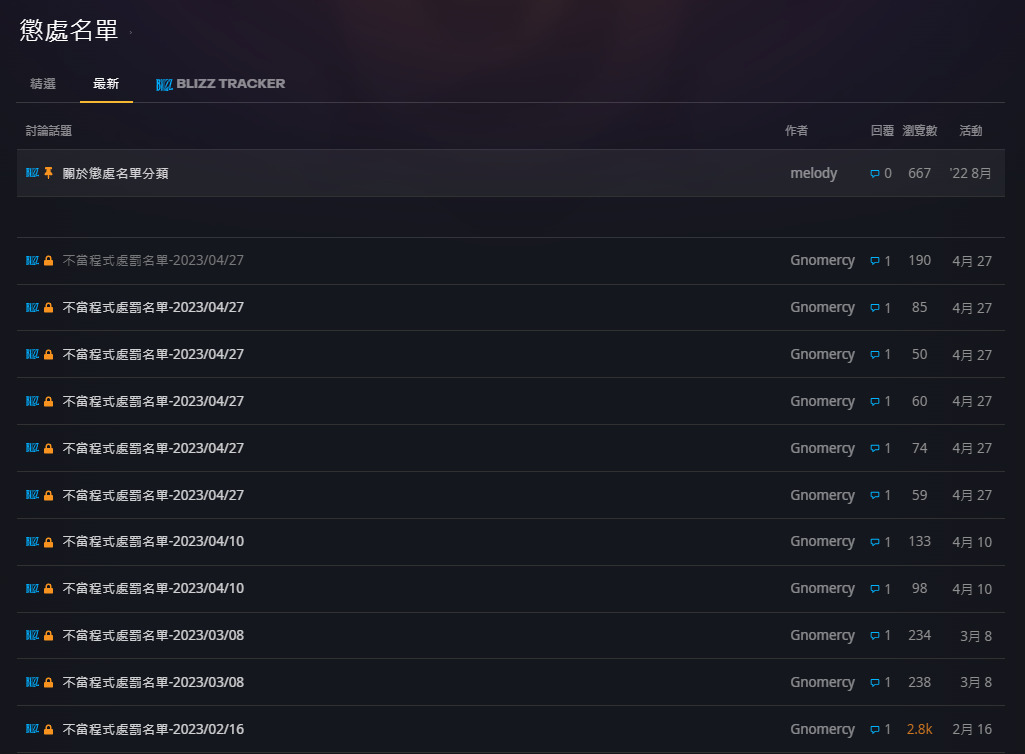Sort topics by the 瀏覽數 column header
Screen dimensions: 1025x754
pos(919,131)
